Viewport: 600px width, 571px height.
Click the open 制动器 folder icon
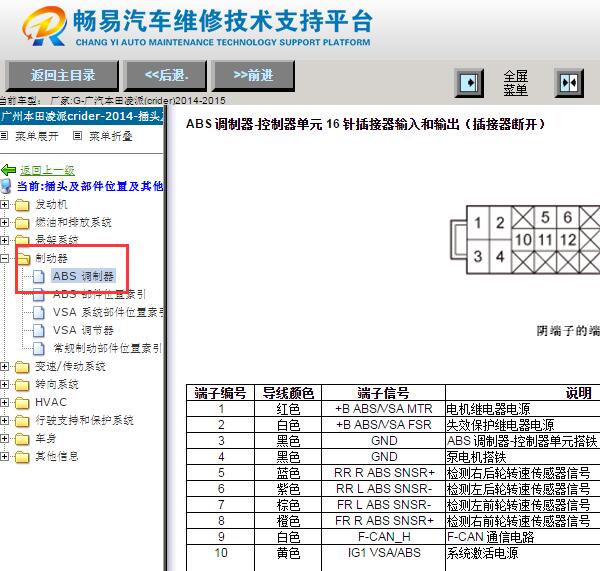23,258
